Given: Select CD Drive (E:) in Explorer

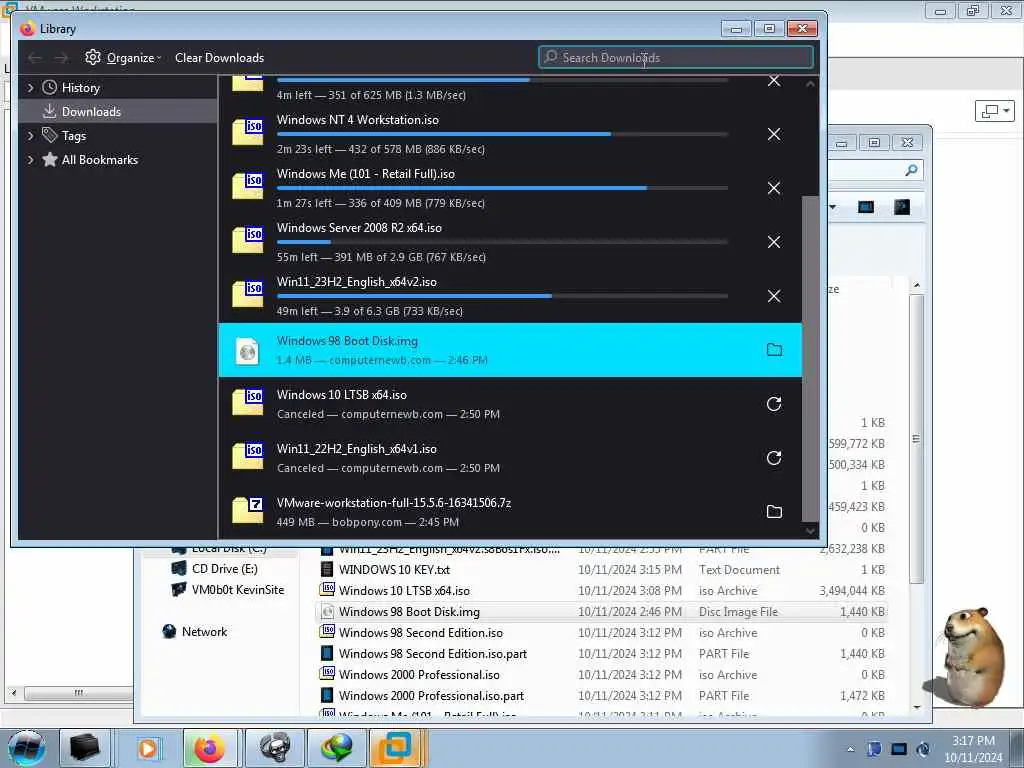Looking at the screenshot, I should coord(224,569).
